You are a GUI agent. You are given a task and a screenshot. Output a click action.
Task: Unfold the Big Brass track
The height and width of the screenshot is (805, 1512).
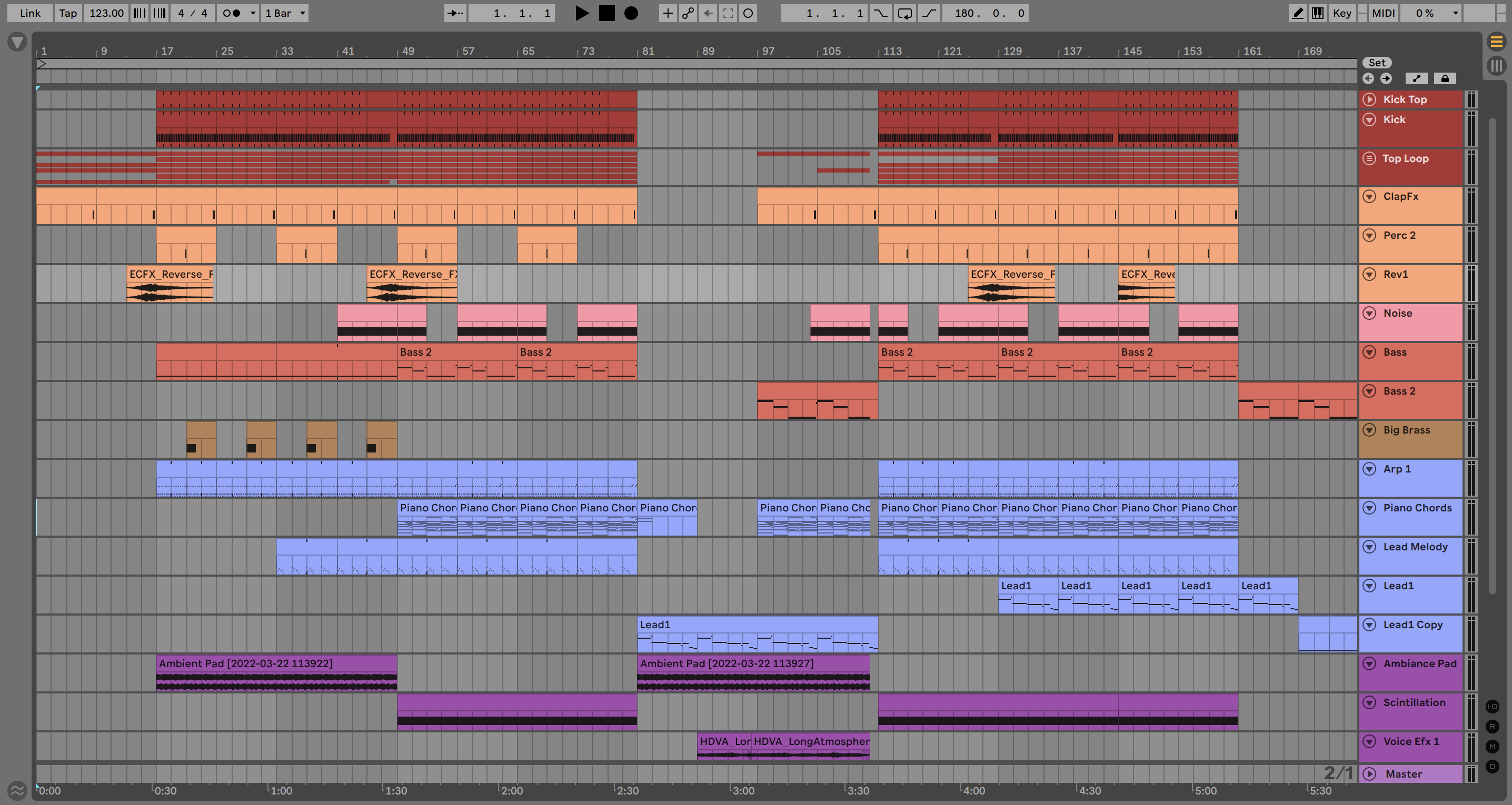pyautogui.click(x=1369, y=430)
